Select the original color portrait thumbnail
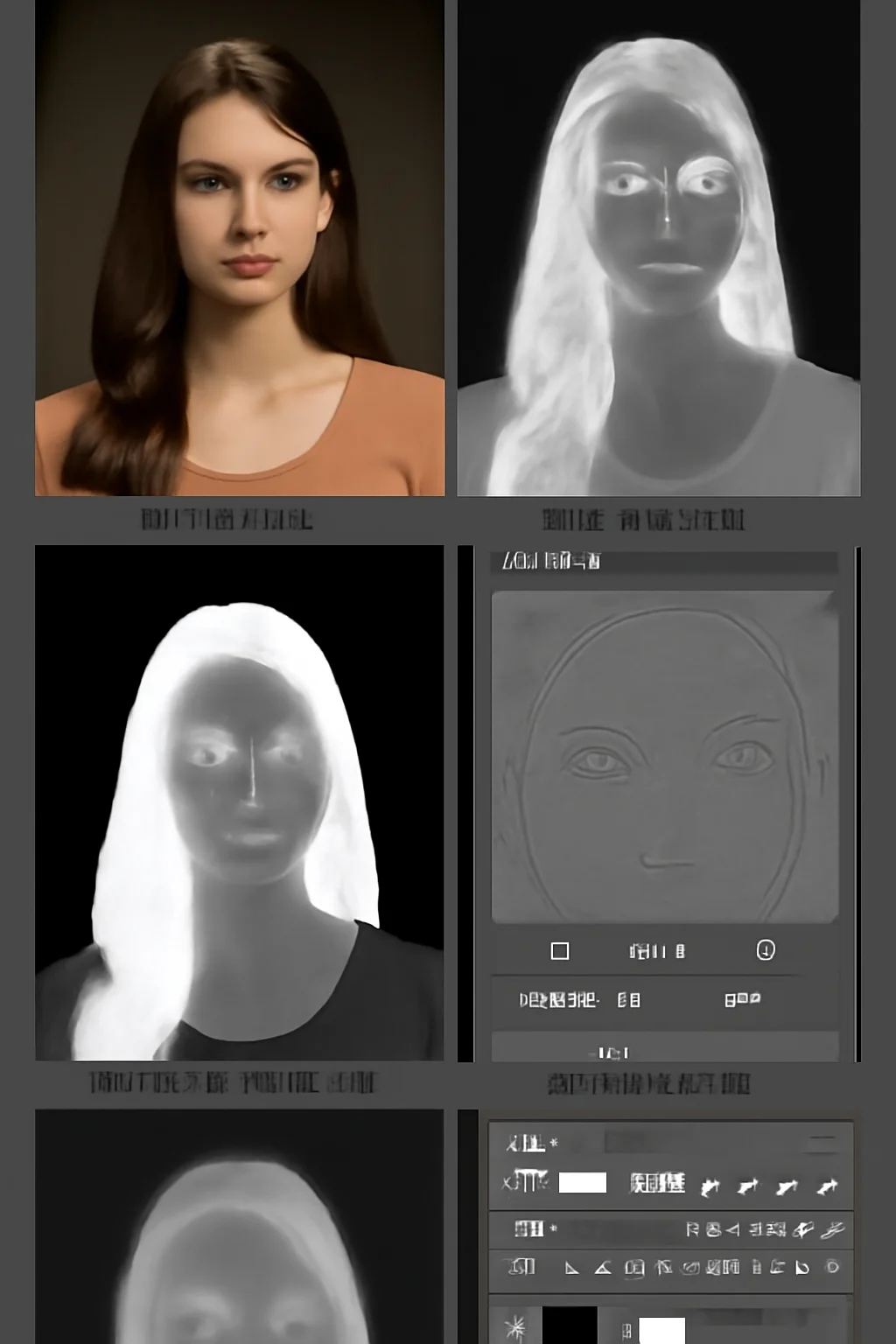 click(x=240, y=248)
